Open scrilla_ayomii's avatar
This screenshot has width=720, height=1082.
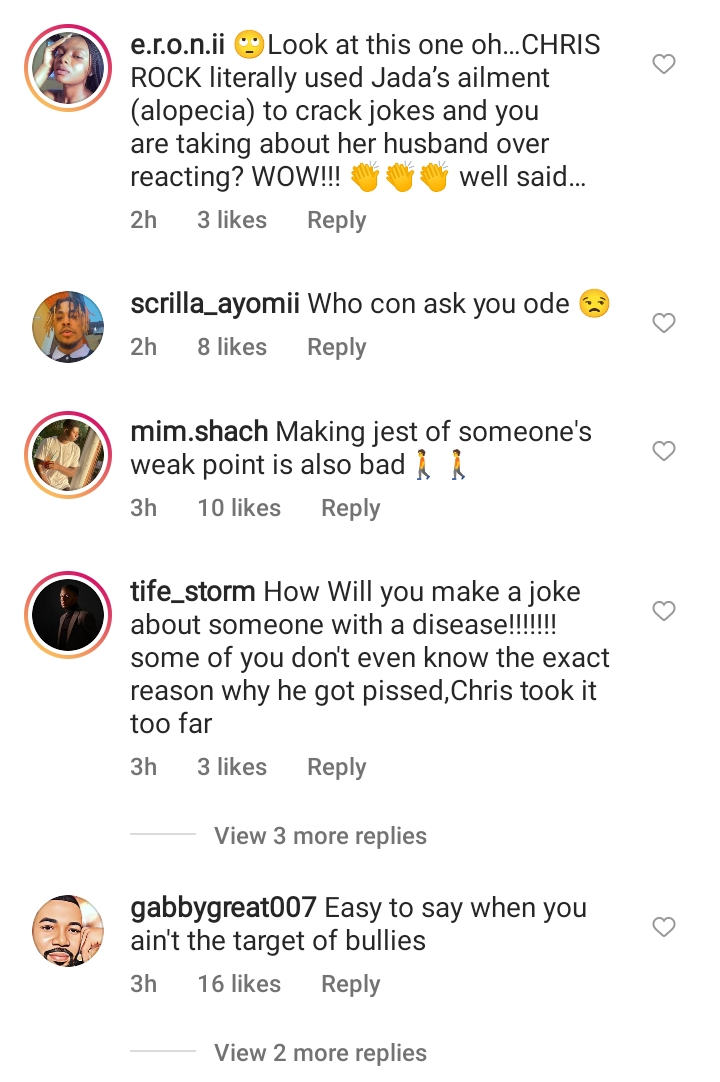tap(69, 326)
